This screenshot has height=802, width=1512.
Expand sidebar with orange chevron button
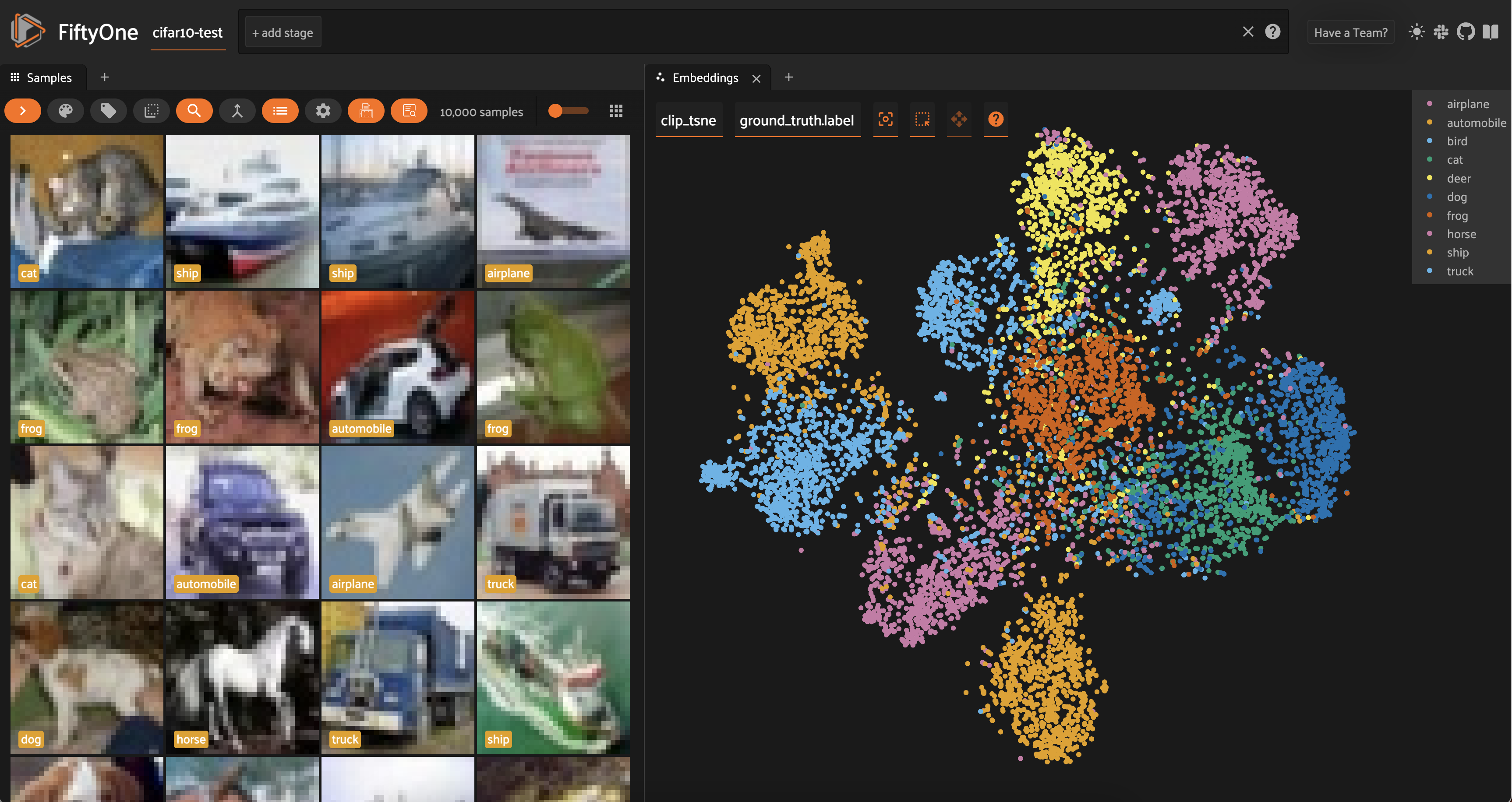coord(22,111)
